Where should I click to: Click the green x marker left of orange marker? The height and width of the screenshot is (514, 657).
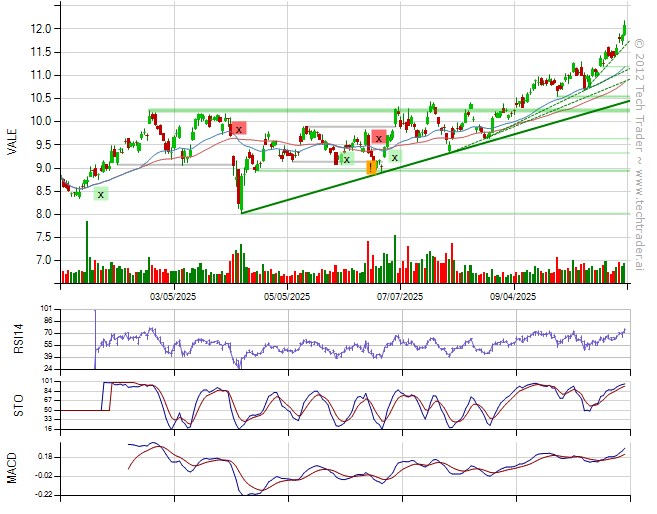point(346,158)
